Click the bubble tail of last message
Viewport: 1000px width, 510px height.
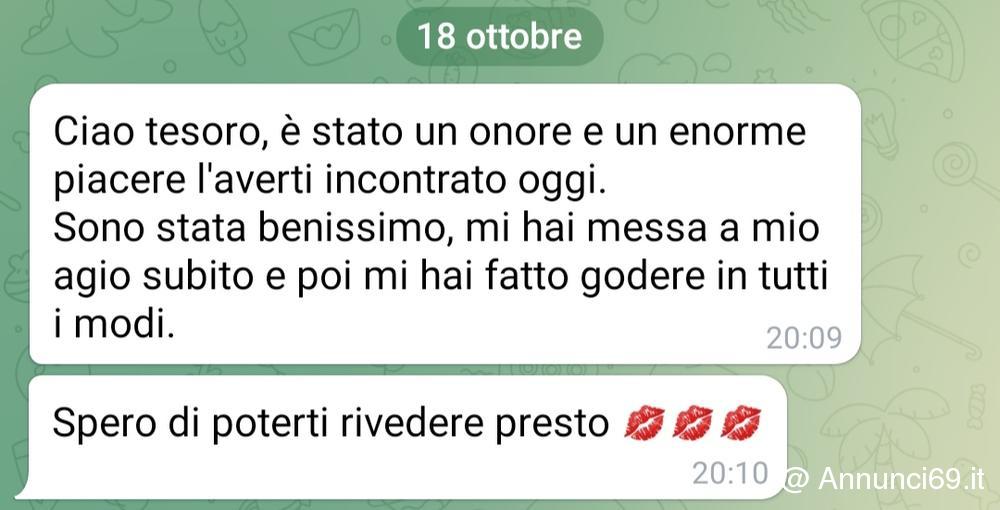[x=23, y=490]
